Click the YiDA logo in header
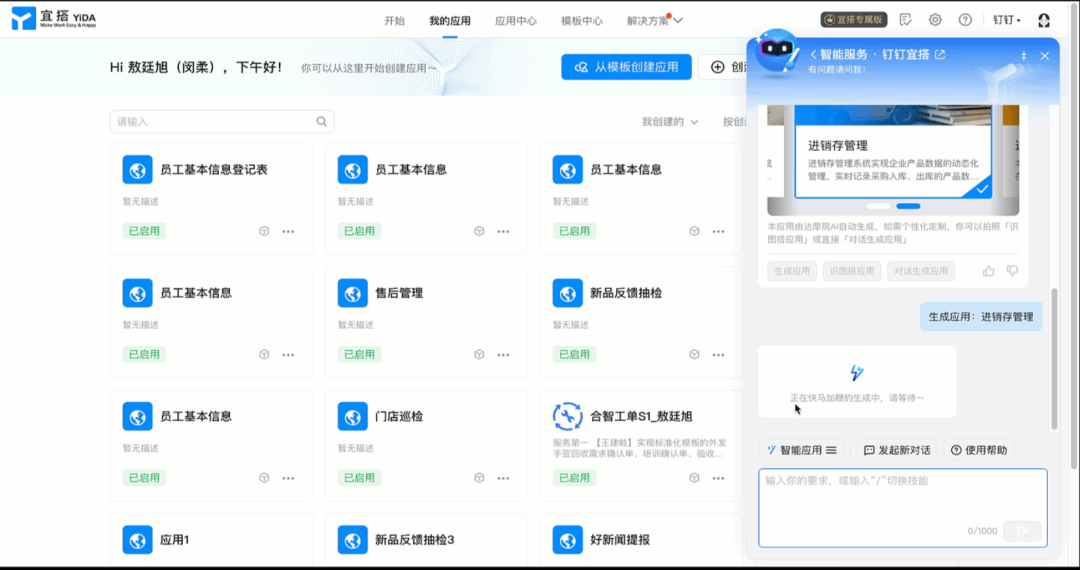This screenshot has width=1080, height=570. tap(54, 19)
